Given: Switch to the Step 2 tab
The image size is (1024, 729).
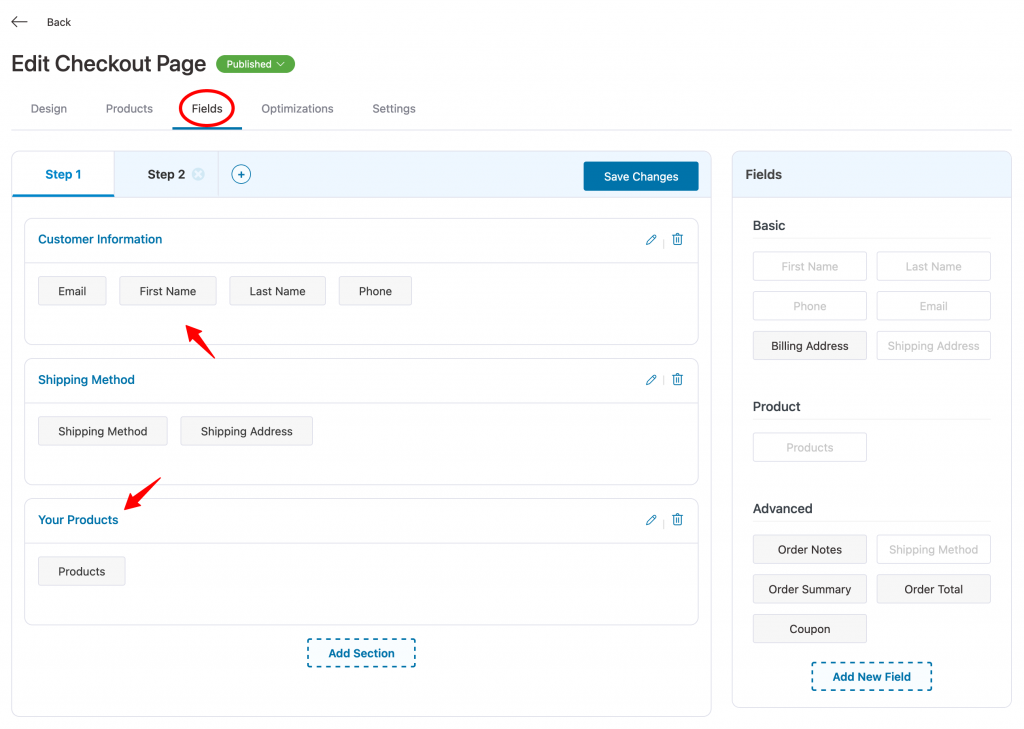Looking at the screenshot, I should pos(166,174).
